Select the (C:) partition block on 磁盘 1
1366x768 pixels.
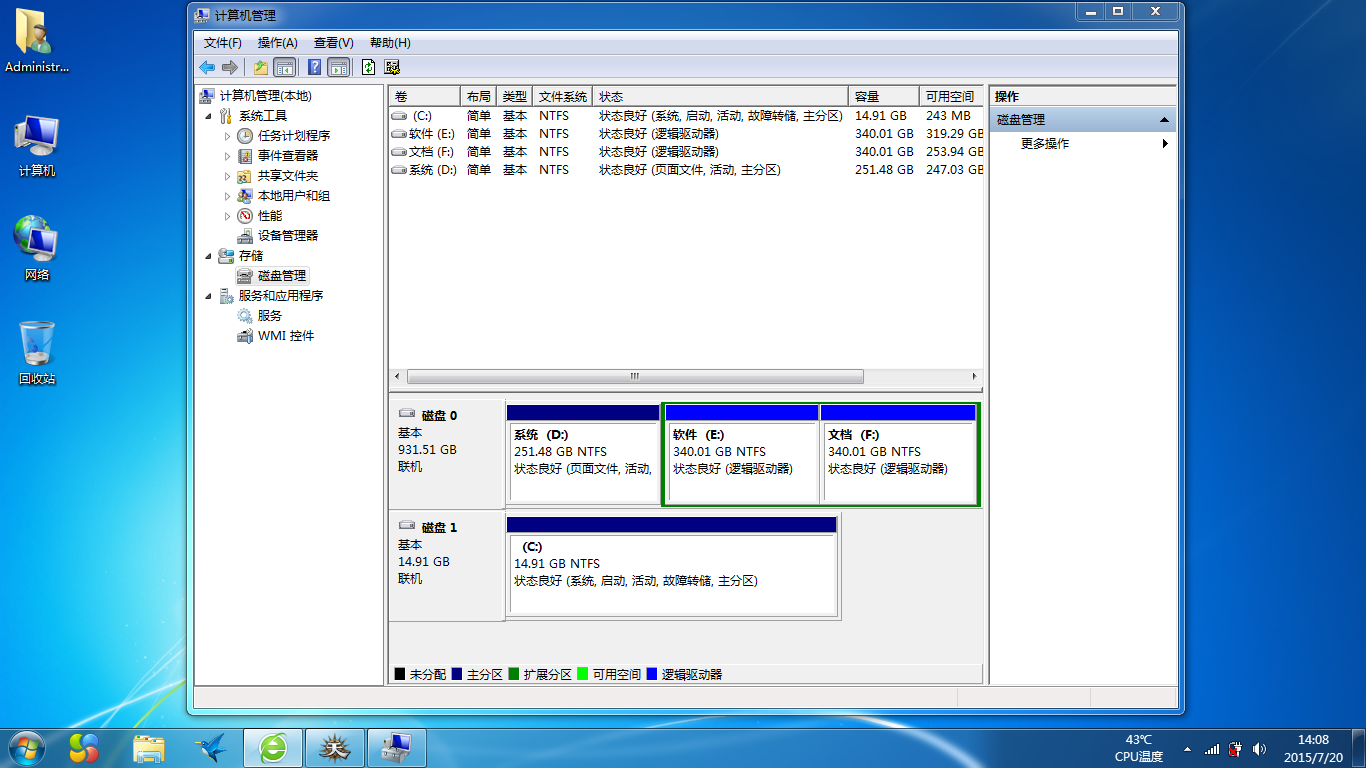click(x=672, y=565)
